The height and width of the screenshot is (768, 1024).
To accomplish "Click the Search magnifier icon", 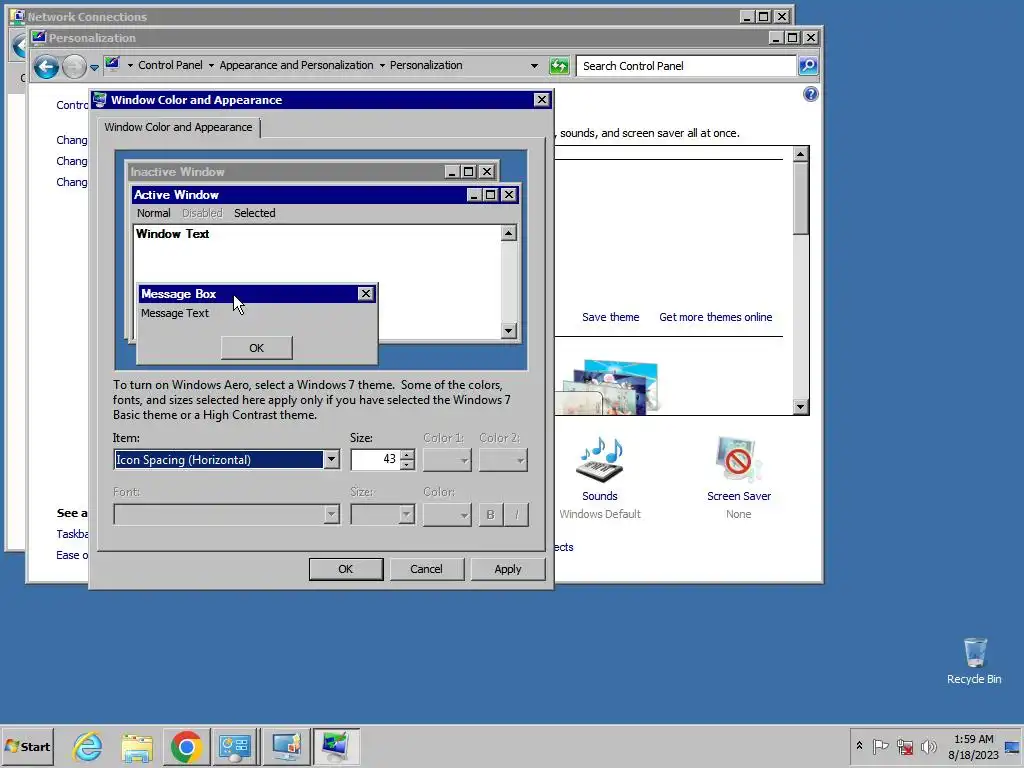I will coord(808,65).
